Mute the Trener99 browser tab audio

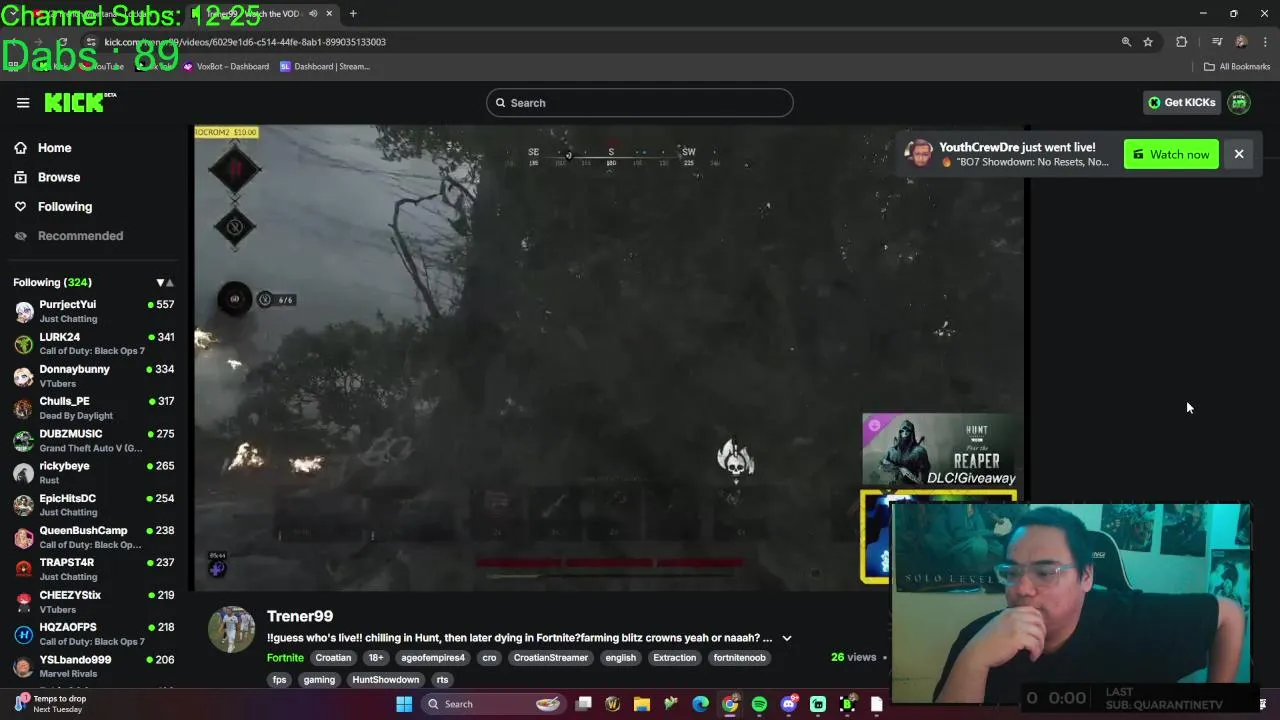[x=313, y=14]
